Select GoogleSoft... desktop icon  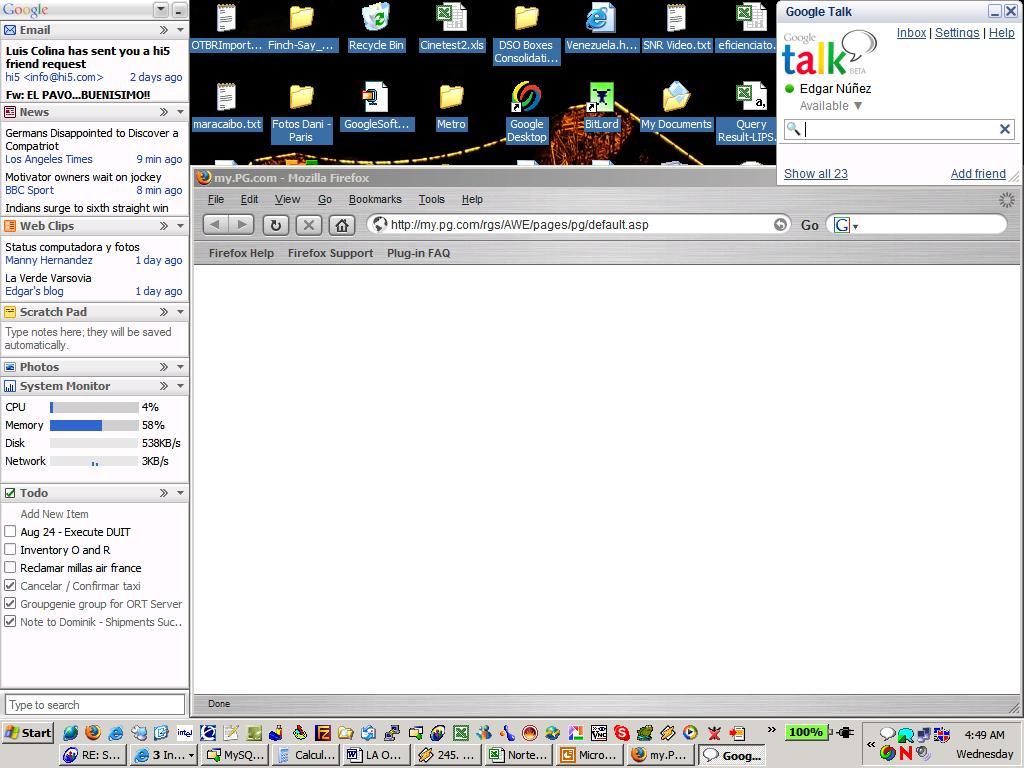pos(376,106)
